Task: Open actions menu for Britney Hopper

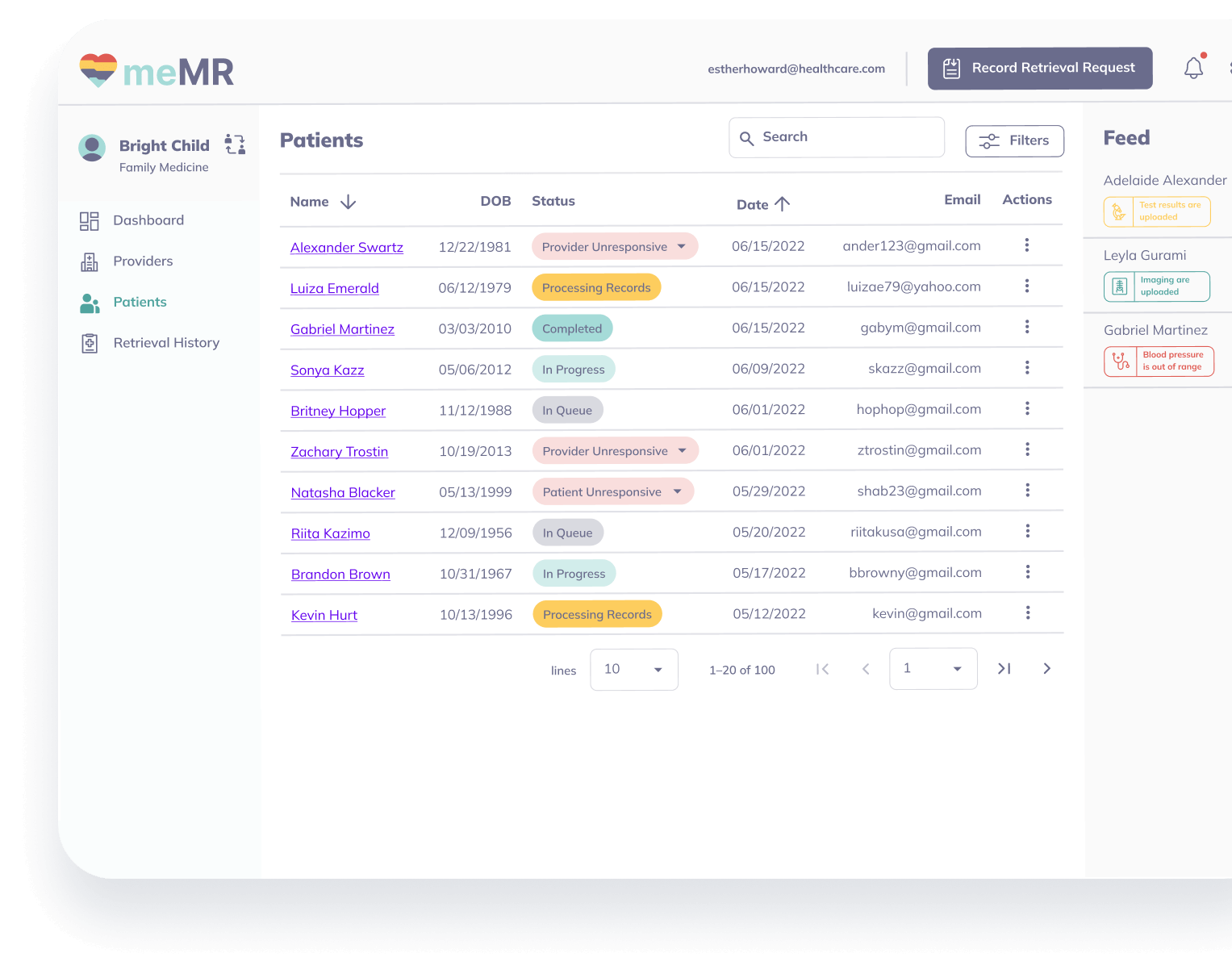Action: (1028, 408)
